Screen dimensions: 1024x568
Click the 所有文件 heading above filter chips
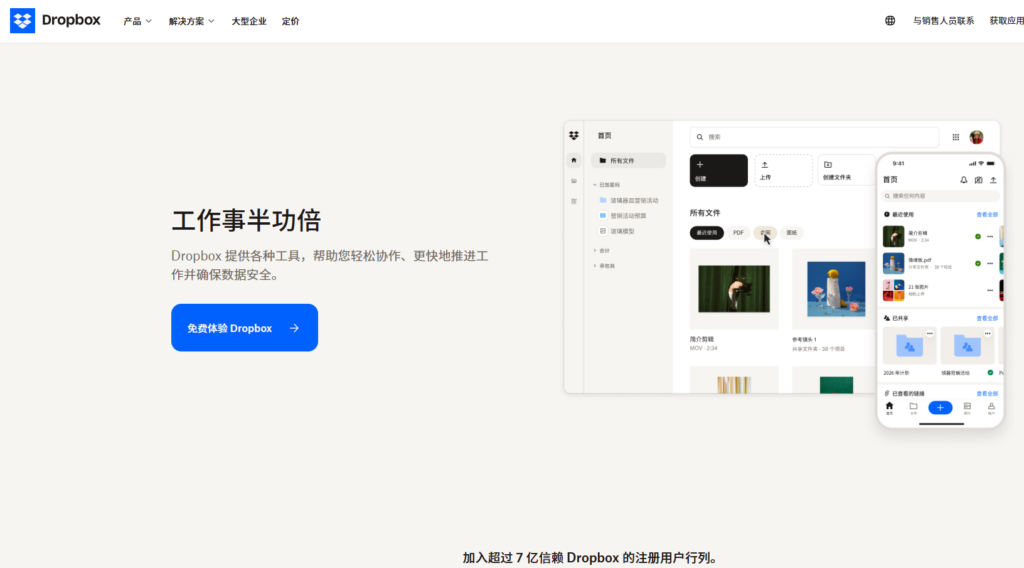point(705,213)
